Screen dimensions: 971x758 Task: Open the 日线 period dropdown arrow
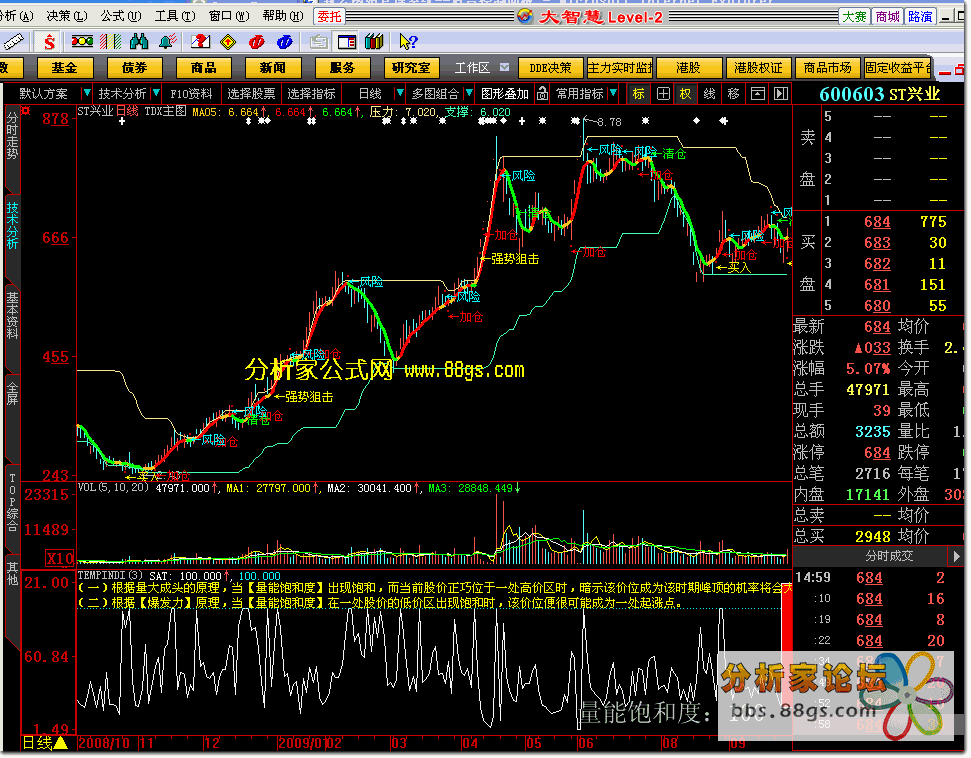click(x=400, y=94)
